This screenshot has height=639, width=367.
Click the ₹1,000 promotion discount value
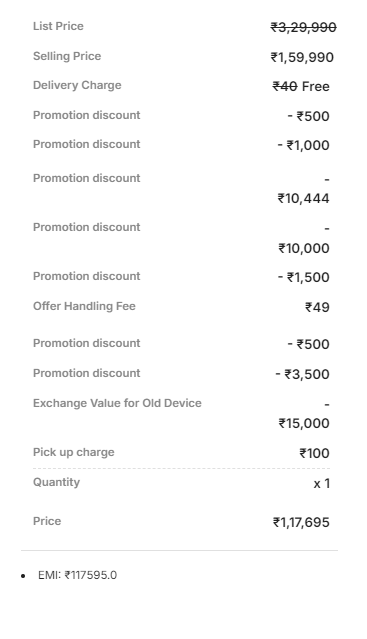303,145
